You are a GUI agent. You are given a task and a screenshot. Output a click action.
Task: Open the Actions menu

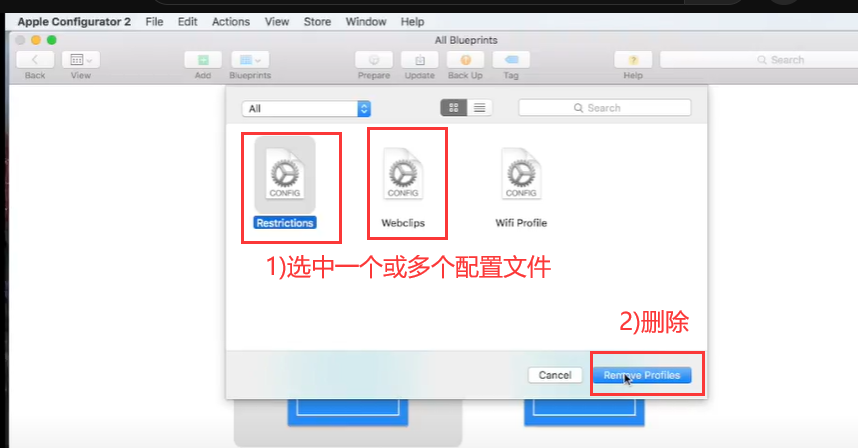[231, 22]
